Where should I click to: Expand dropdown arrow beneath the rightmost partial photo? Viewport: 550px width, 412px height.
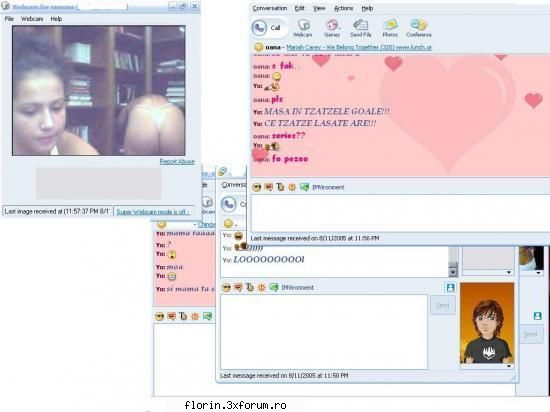click(538, 273)
